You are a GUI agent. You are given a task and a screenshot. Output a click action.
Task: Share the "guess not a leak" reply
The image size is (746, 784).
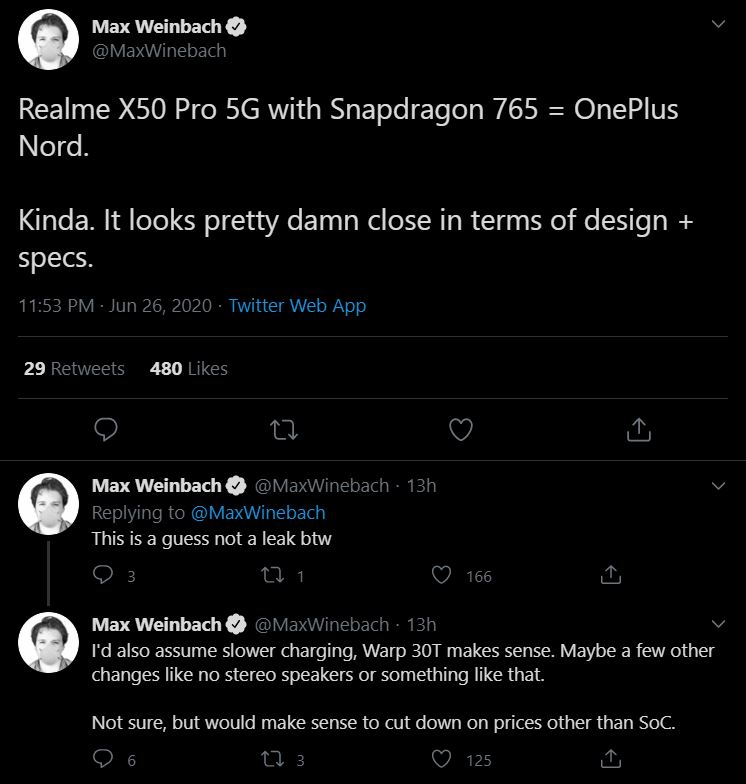coord(611,575)
